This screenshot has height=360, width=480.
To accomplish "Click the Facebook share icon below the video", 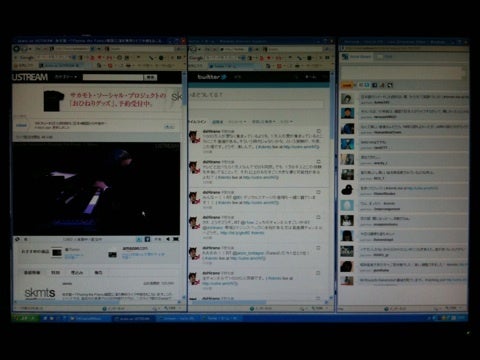I will tap(147, 239).
